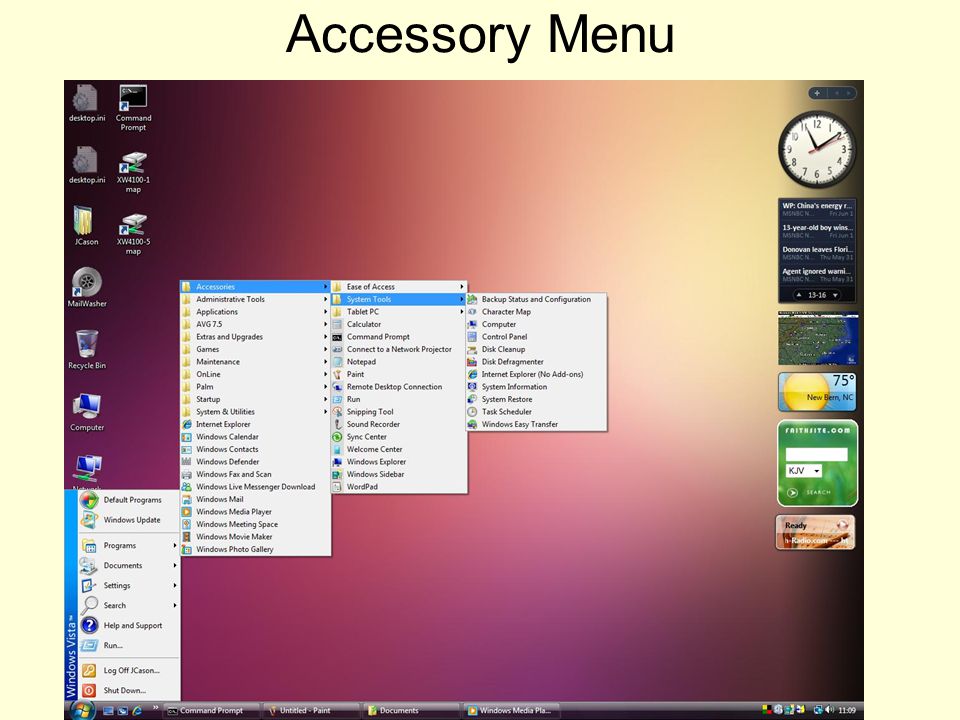Open the Recycle Bin desktop icon
The height and width of the screenshot is (720, 960).
coord(86,348)
